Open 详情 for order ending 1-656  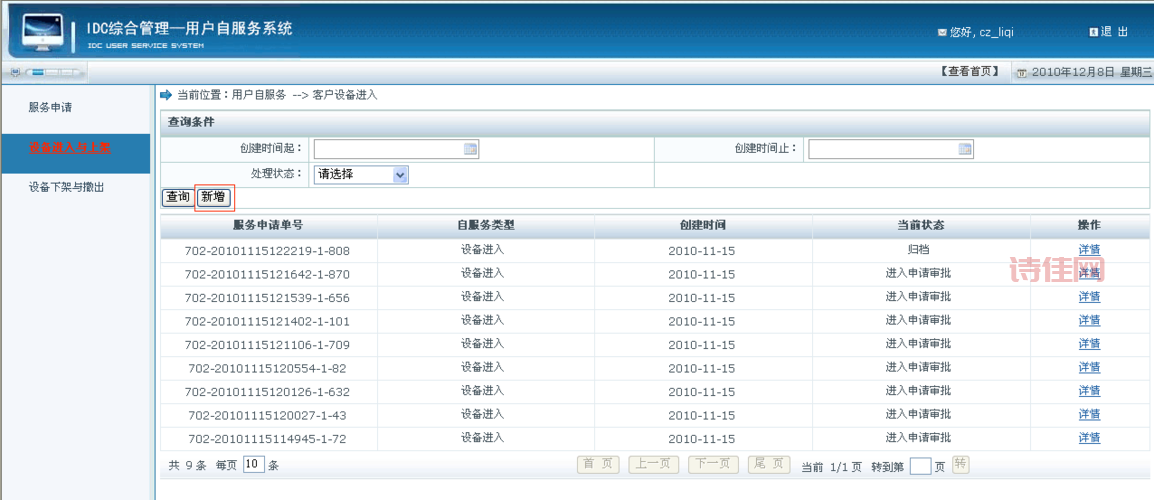click(1089, 297)
